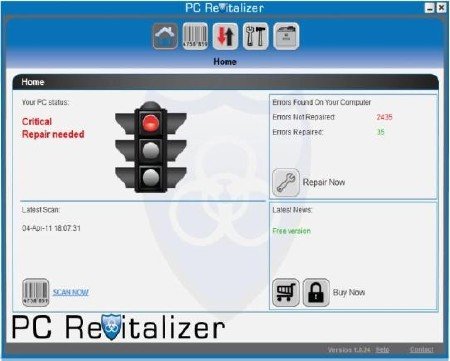450x361 pixels.
Task: Click the traffic light status image
Action: (151, 147)
